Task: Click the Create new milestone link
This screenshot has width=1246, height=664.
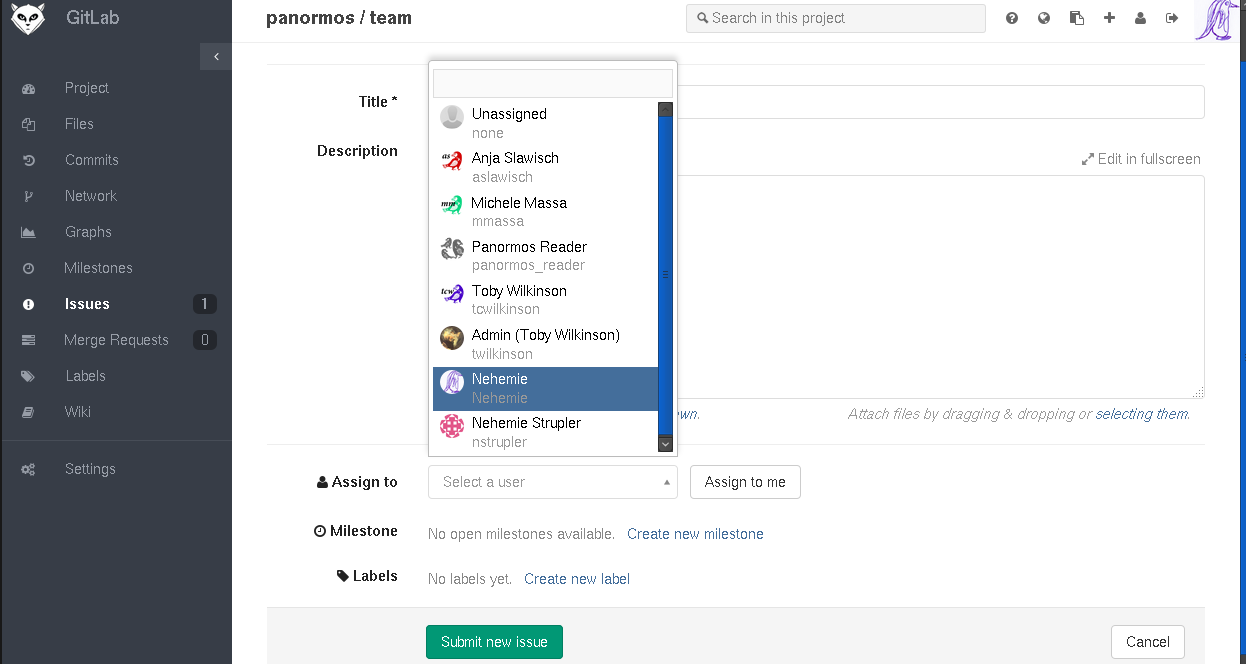Action: (x=695, y=534)
